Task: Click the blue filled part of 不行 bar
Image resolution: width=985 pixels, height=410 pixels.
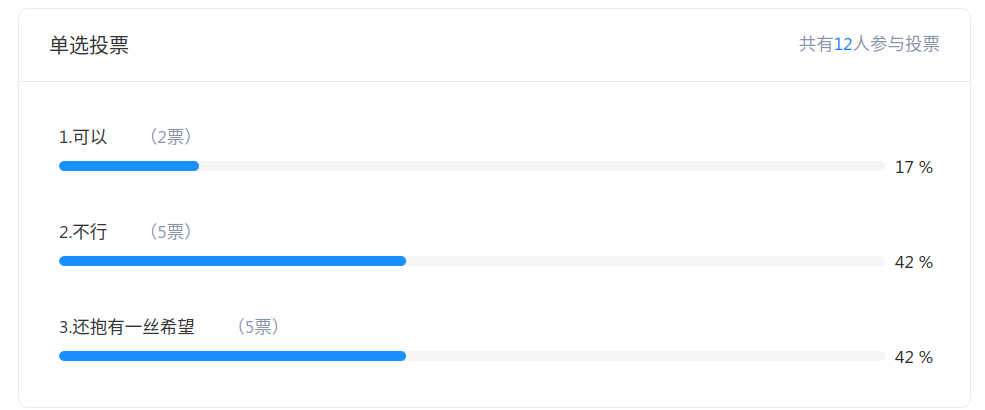Action: point(232,261)
